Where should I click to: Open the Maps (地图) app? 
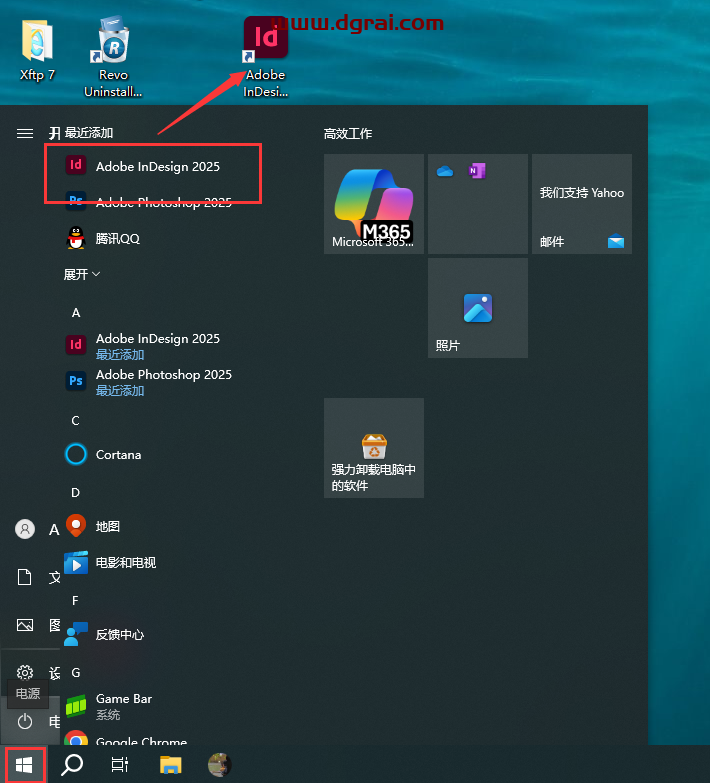(107, 526)
